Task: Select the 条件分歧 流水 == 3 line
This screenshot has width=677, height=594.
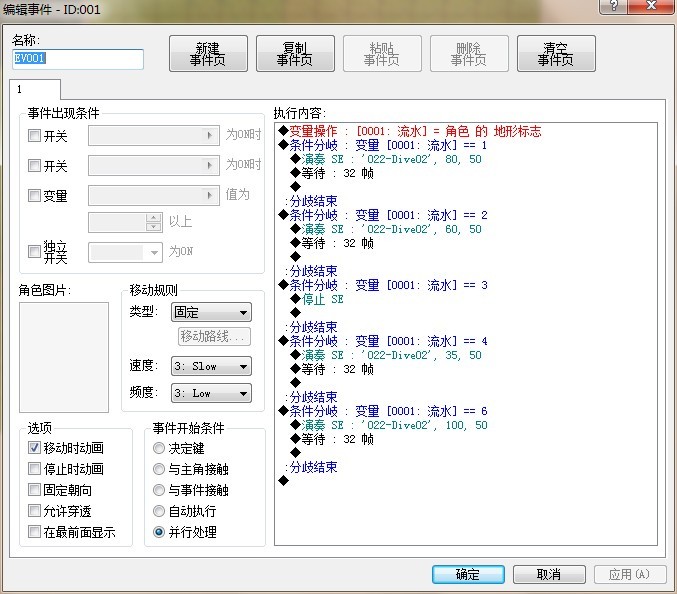Action: pyautogui.click(x=383, y=285)
